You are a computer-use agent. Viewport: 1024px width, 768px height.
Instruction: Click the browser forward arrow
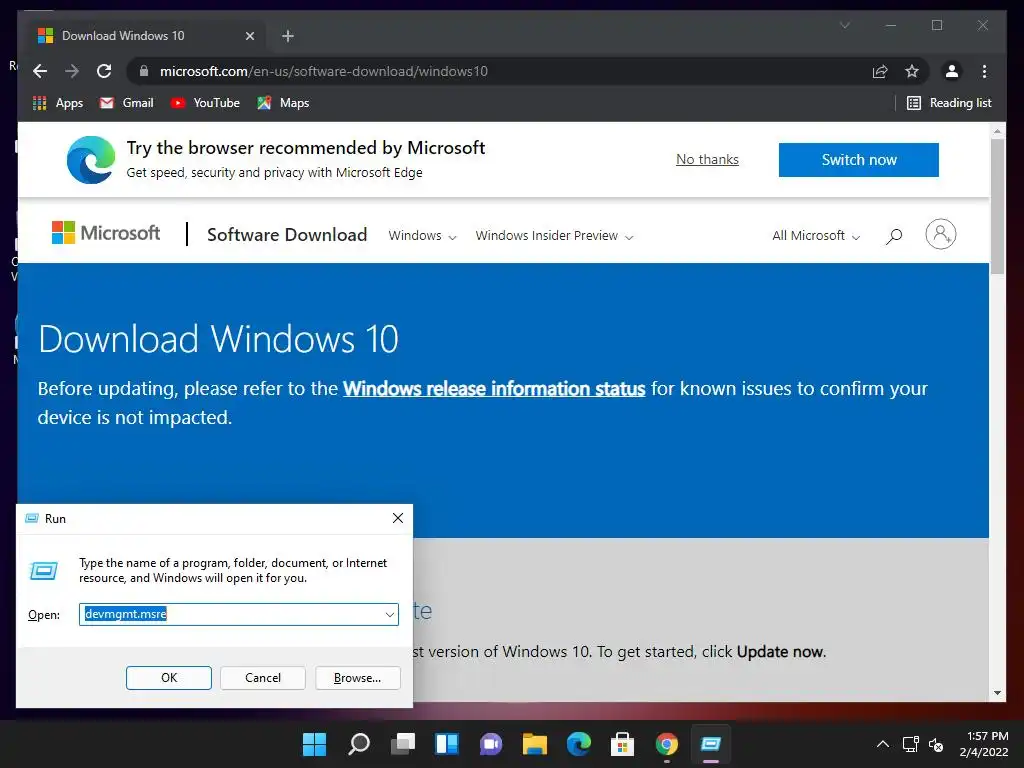72,71
